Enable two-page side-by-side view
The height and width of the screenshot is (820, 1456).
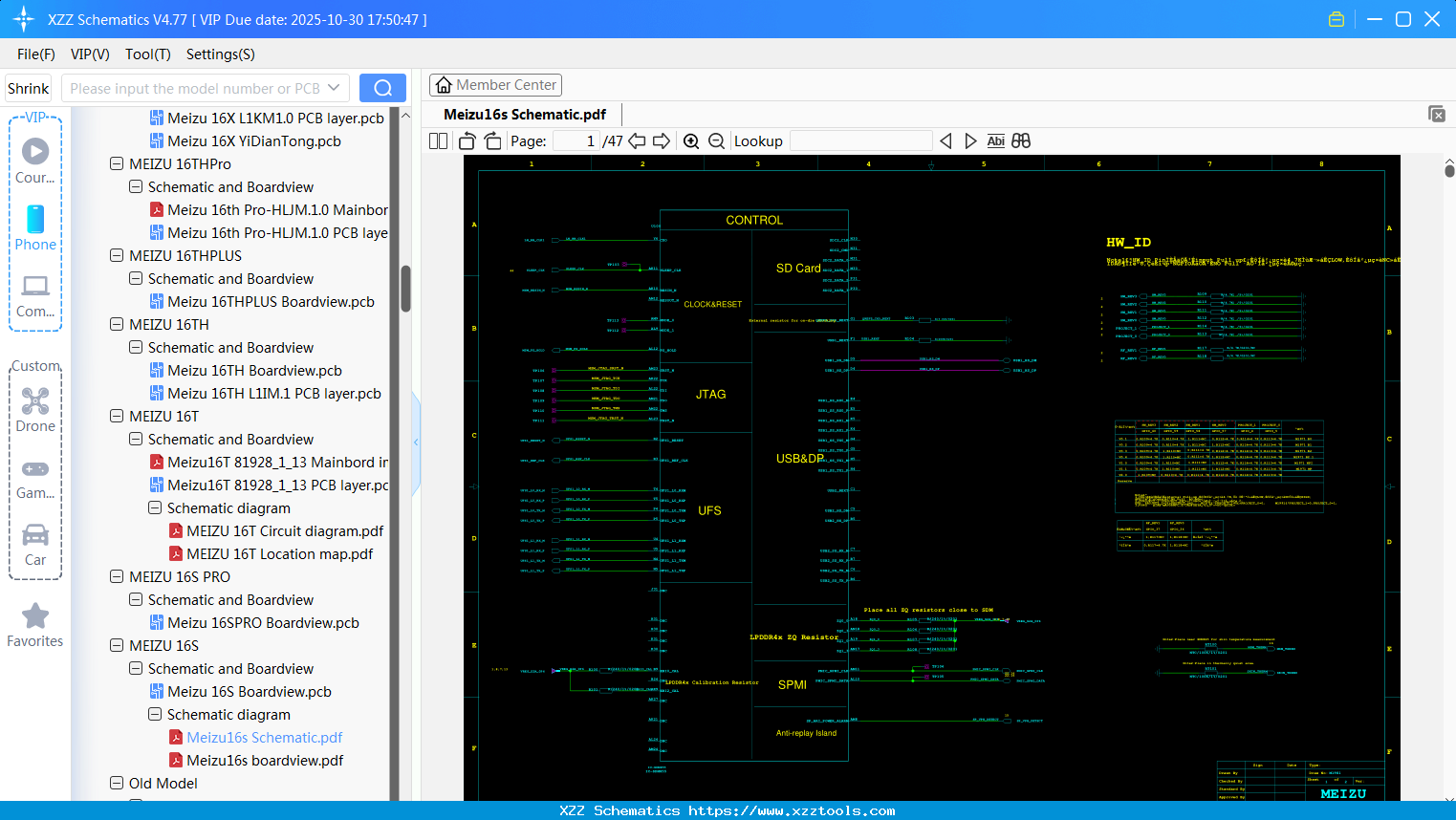(x=437, y=140)
